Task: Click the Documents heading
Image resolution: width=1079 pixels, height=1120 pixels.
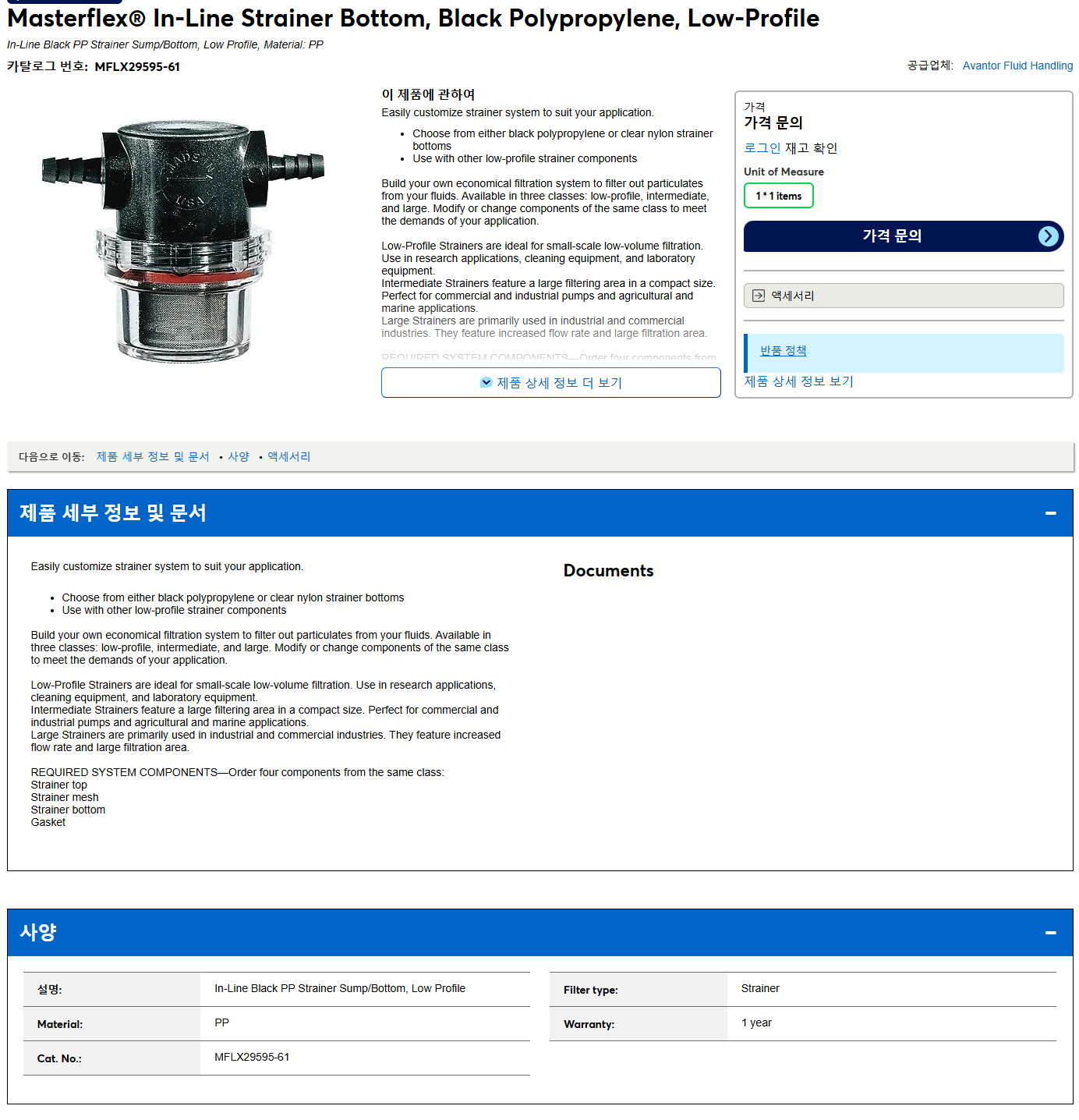Action: point(608,571)
